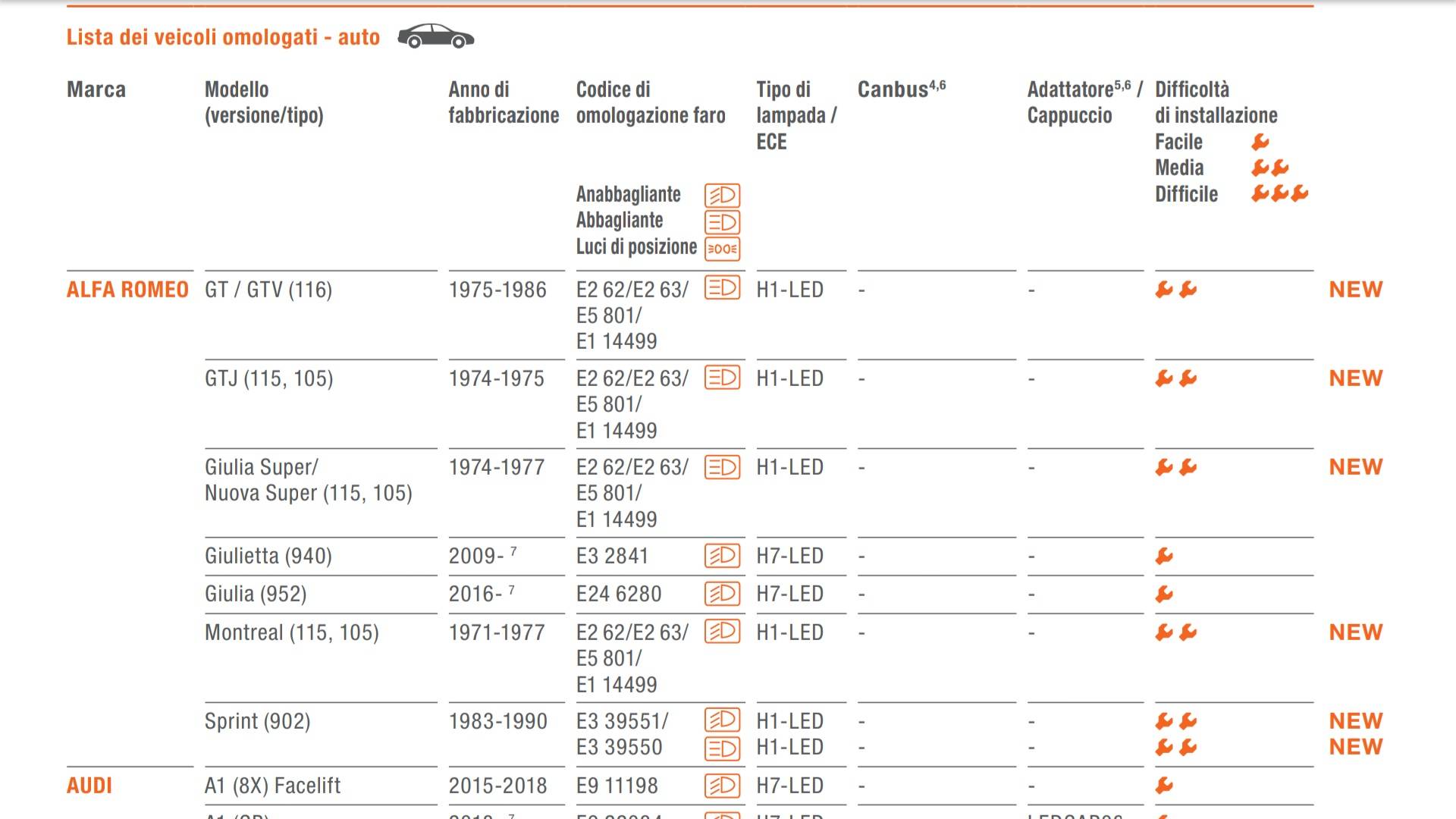Click the high-beam icon in GTJ row
The width and height of the screenshot is (1456, 819).
tap(722, 377)
